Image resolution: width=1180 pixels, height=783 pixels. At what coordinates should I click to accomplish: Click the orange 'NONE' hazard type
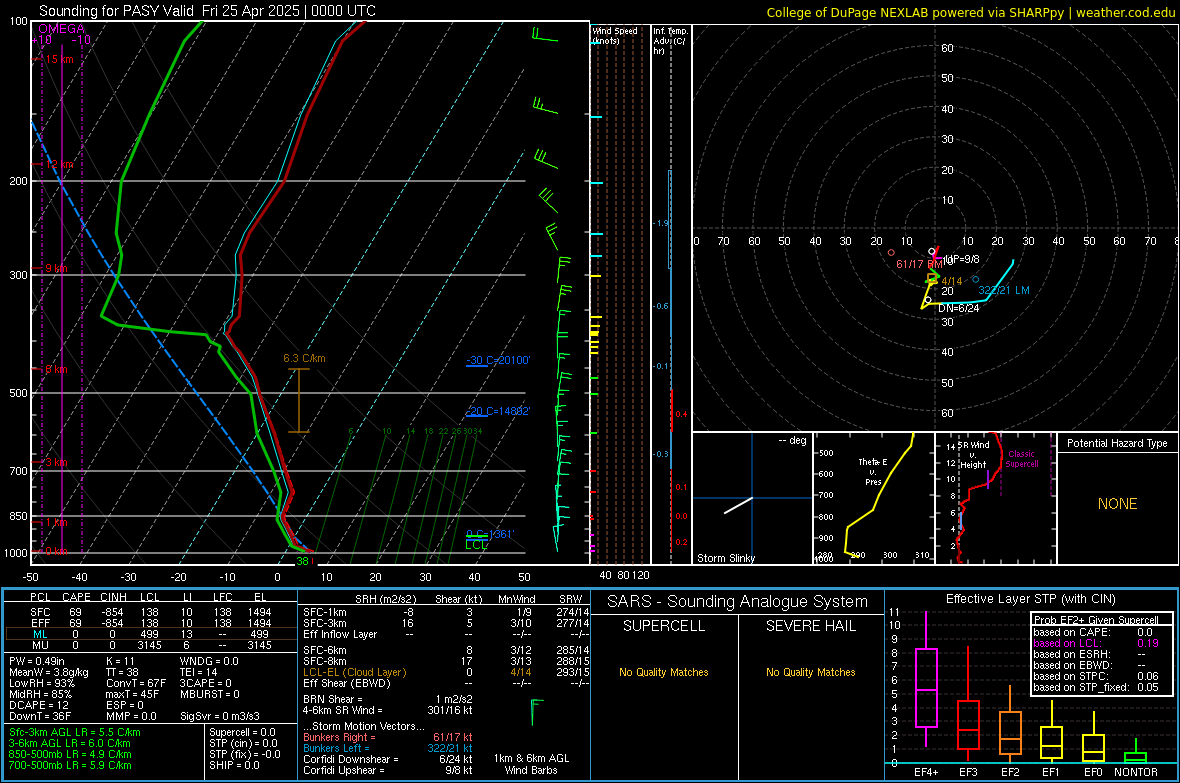pos(1117,504)
